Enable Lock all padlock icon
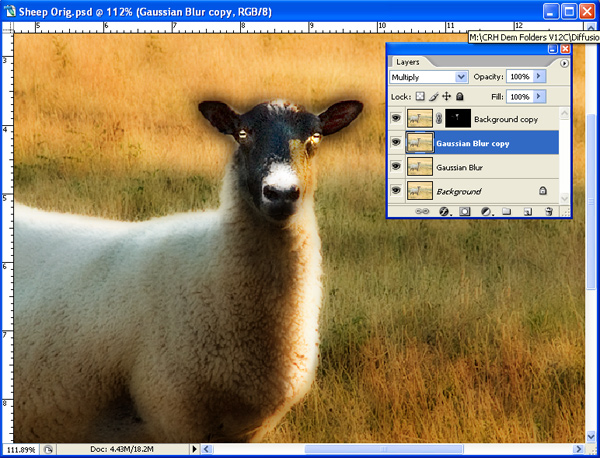 (460, 96)
